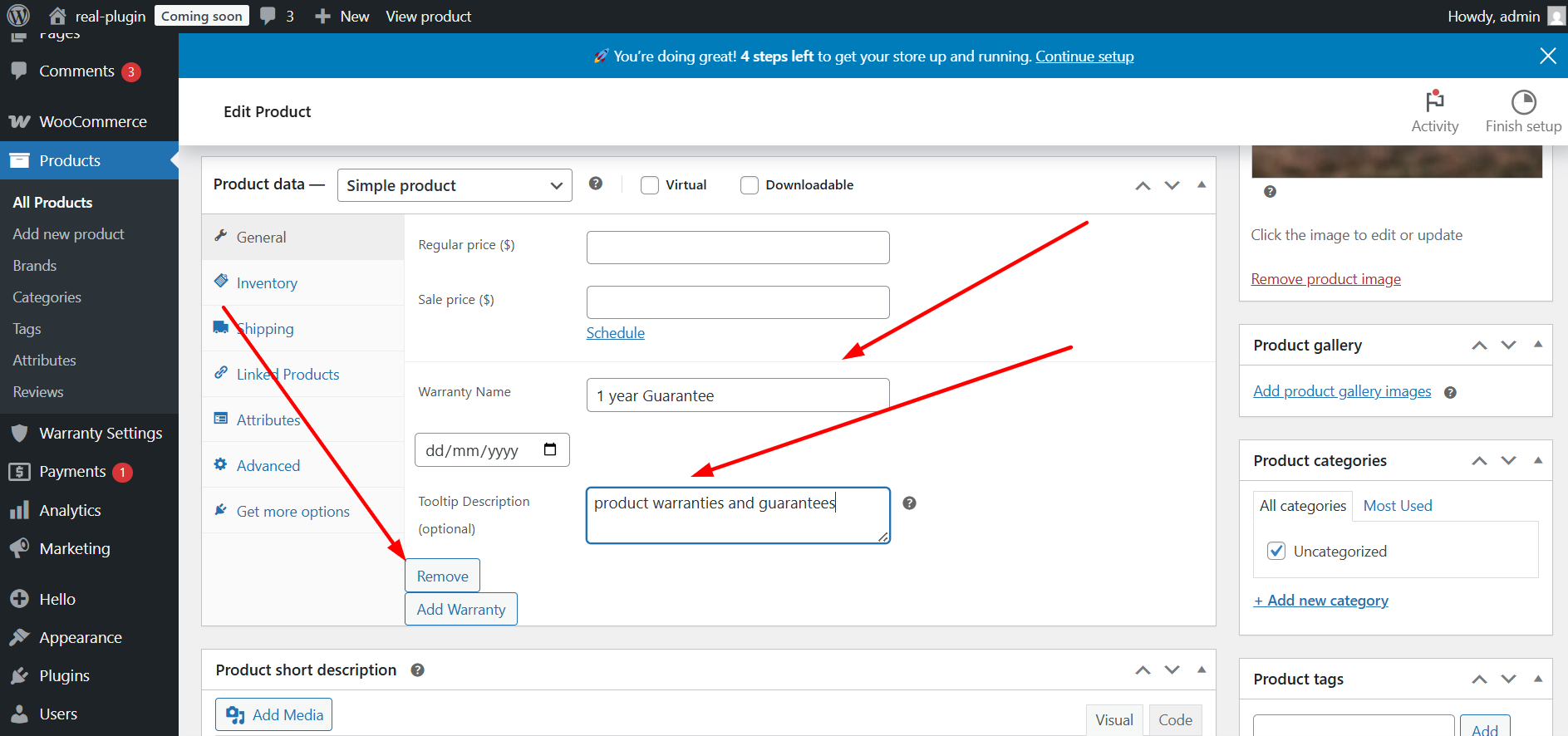Click Add product gallery images link

point(1342,391)
